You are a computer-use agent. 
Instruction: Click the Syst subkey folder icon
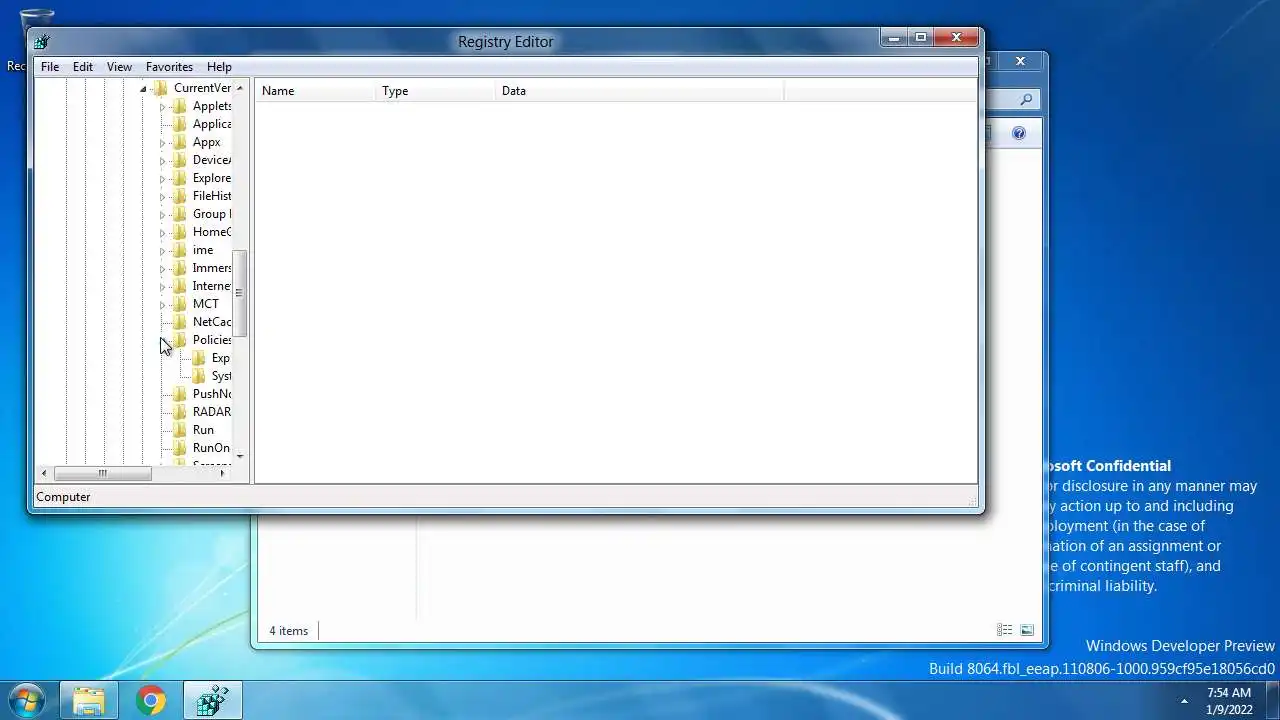(199, 376)
